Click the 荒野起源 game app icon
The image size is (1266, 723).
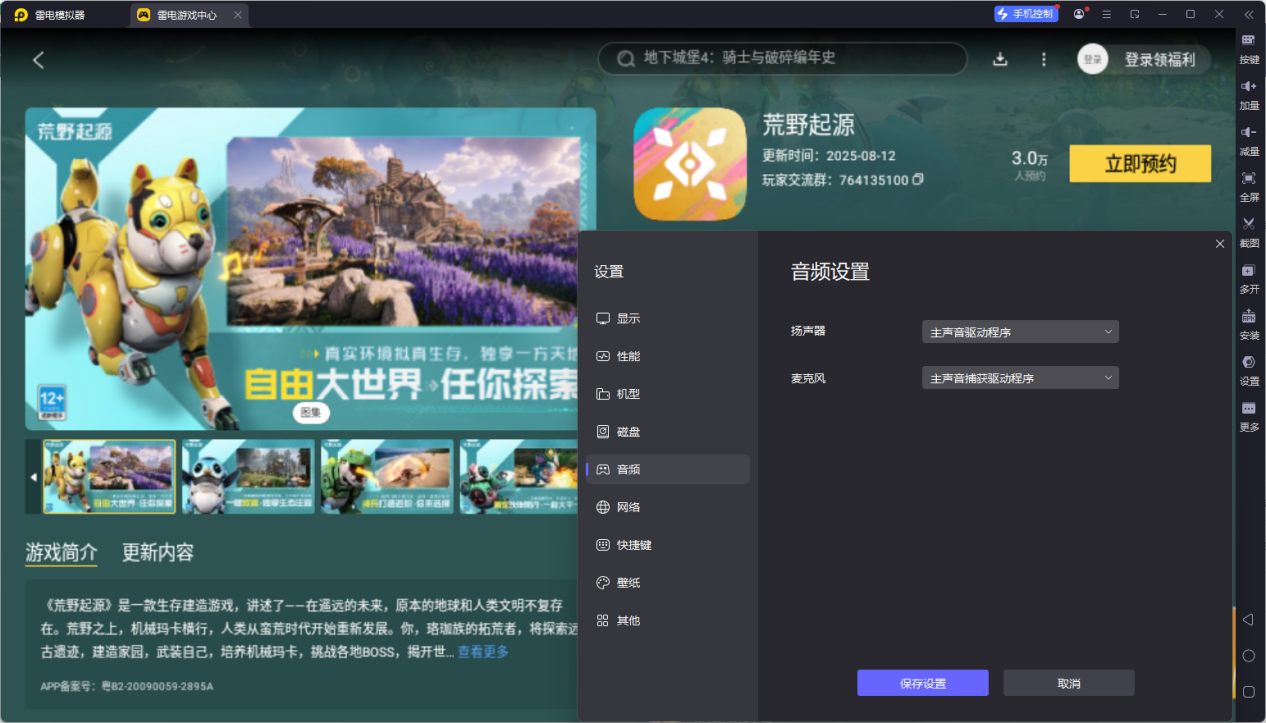pos(690,164)
